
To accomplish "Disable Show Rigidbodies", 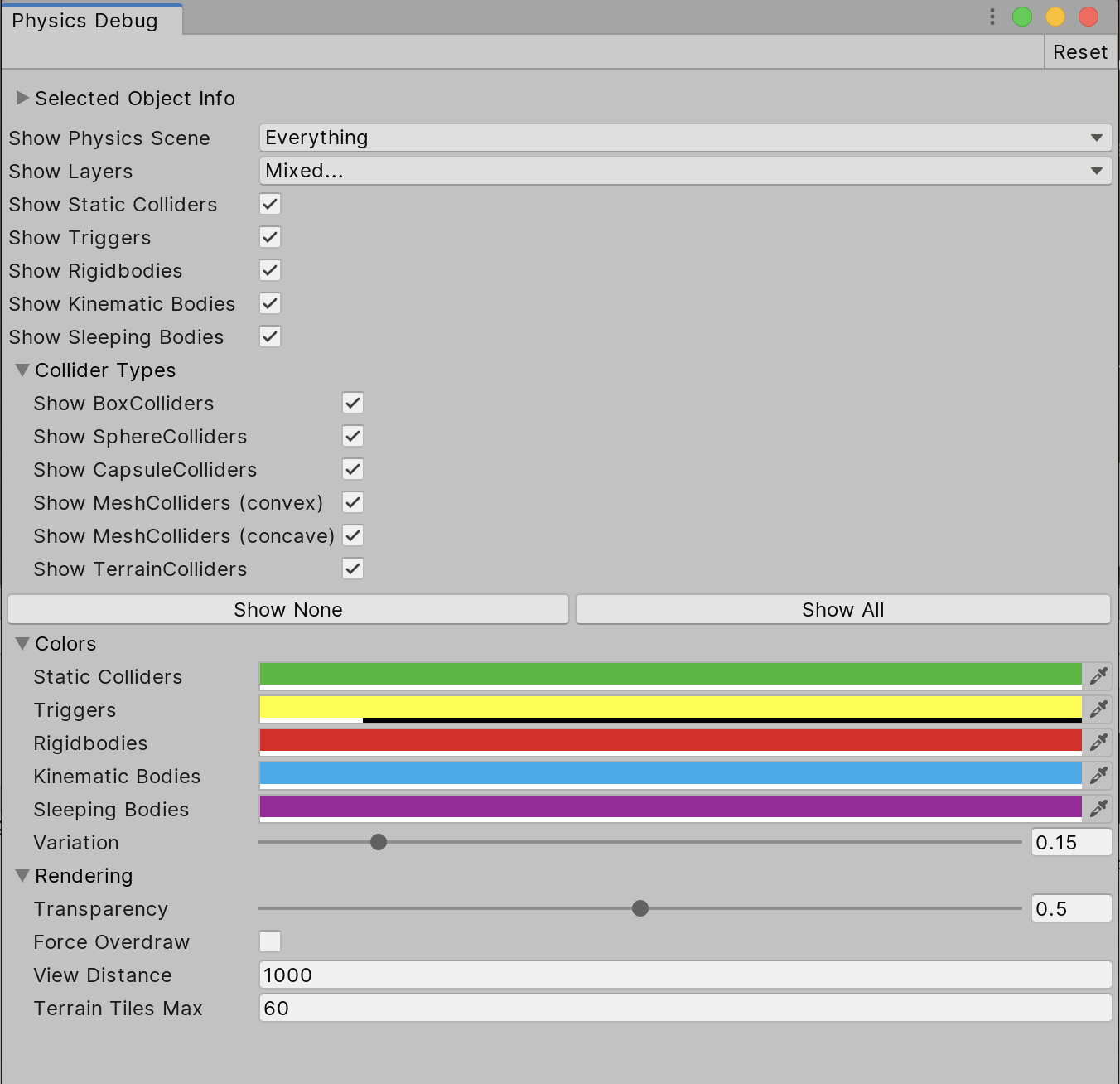I will (x=270, y=270).
